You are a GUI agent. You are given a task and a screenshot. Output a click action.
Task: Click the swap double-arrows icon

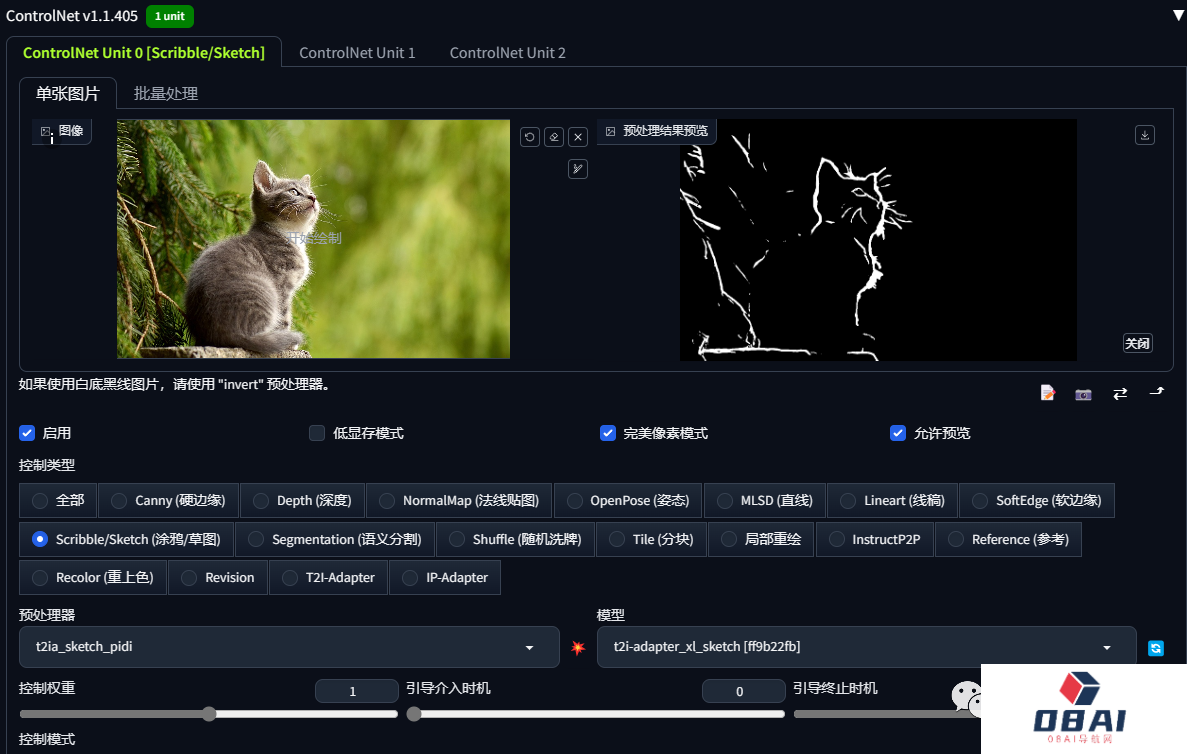pyautogui.click(x=1120, y=393)
